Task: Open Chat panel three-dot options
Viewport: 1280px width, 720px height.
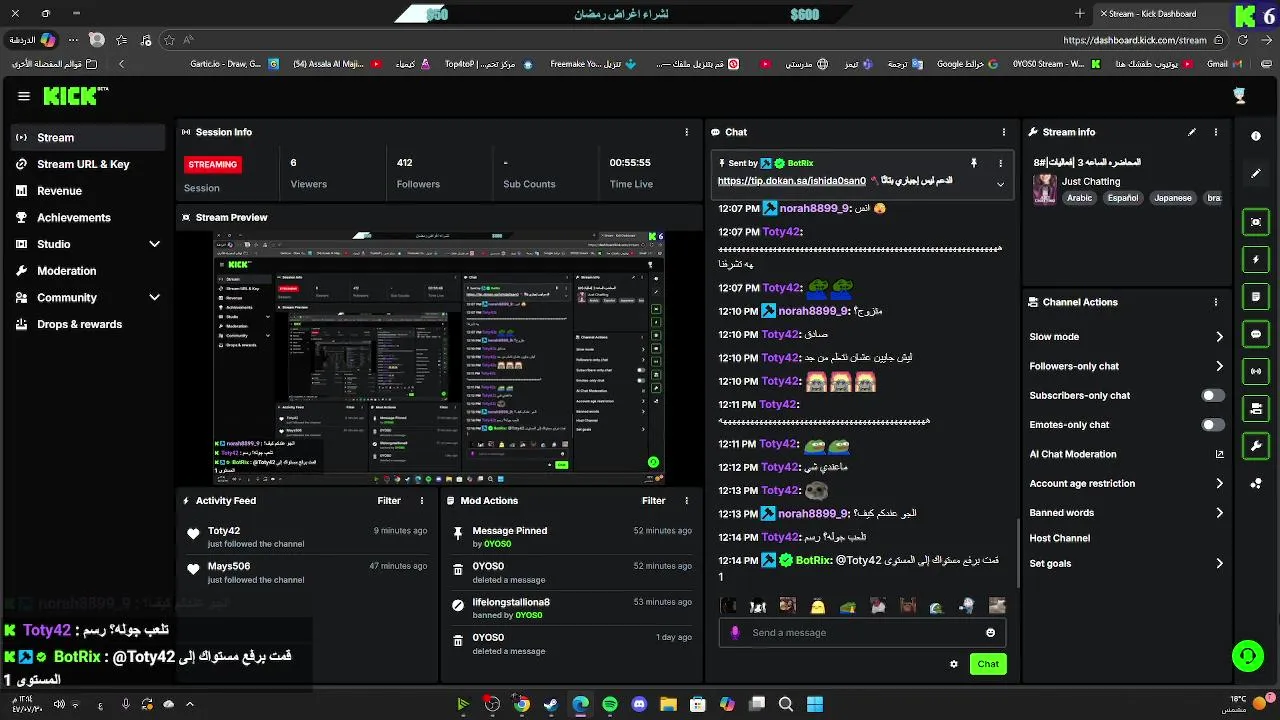Action: (1004, 132)
